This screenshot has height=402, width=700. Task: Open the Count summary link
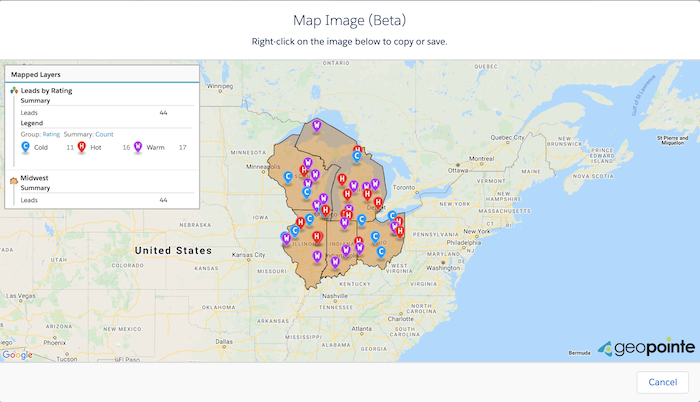tap(104, 134)
